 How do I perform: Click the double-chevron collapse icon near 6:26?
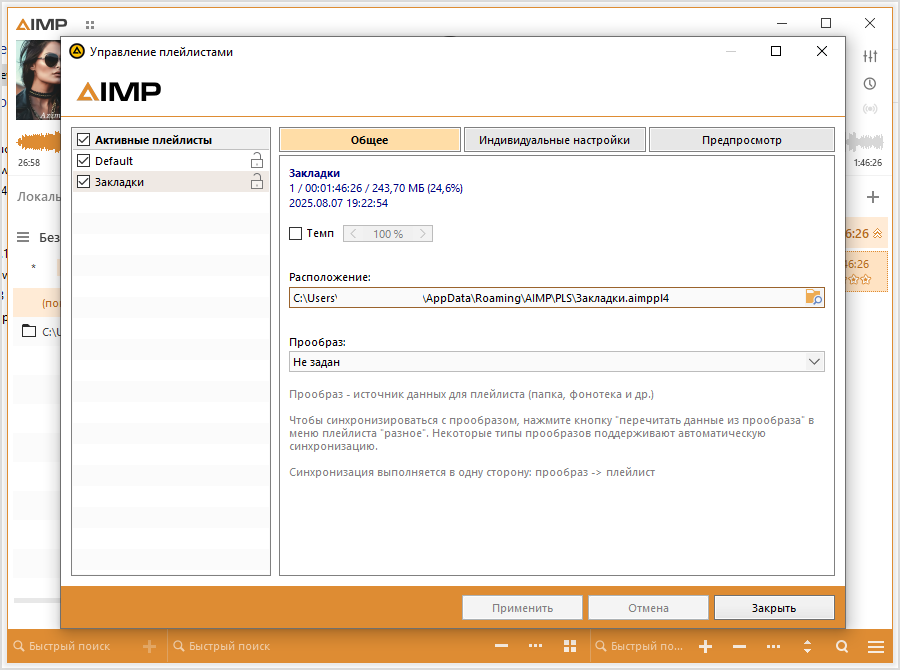[x=877, y=234]
